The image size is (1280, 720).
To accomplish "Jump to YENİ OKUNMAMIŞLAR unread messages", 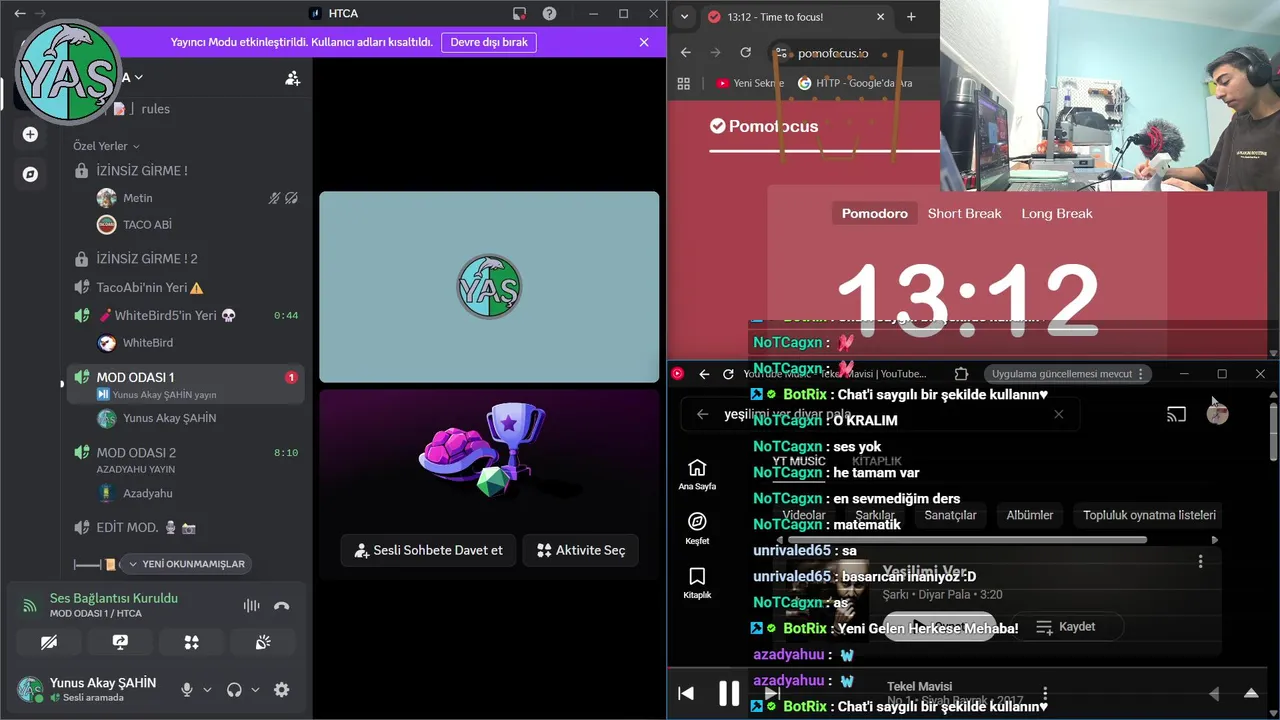I will [185, 564].
